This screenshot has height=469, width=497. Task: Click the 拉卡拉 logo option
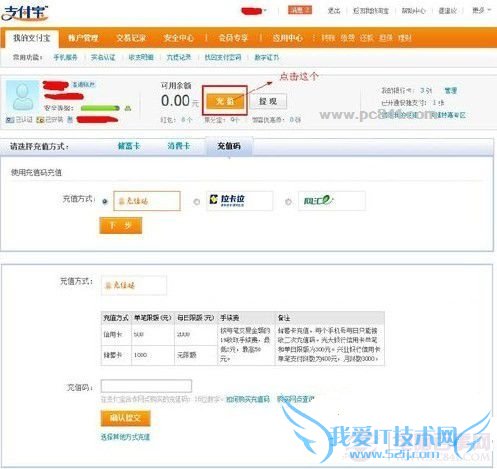click(x=239, y=201)
